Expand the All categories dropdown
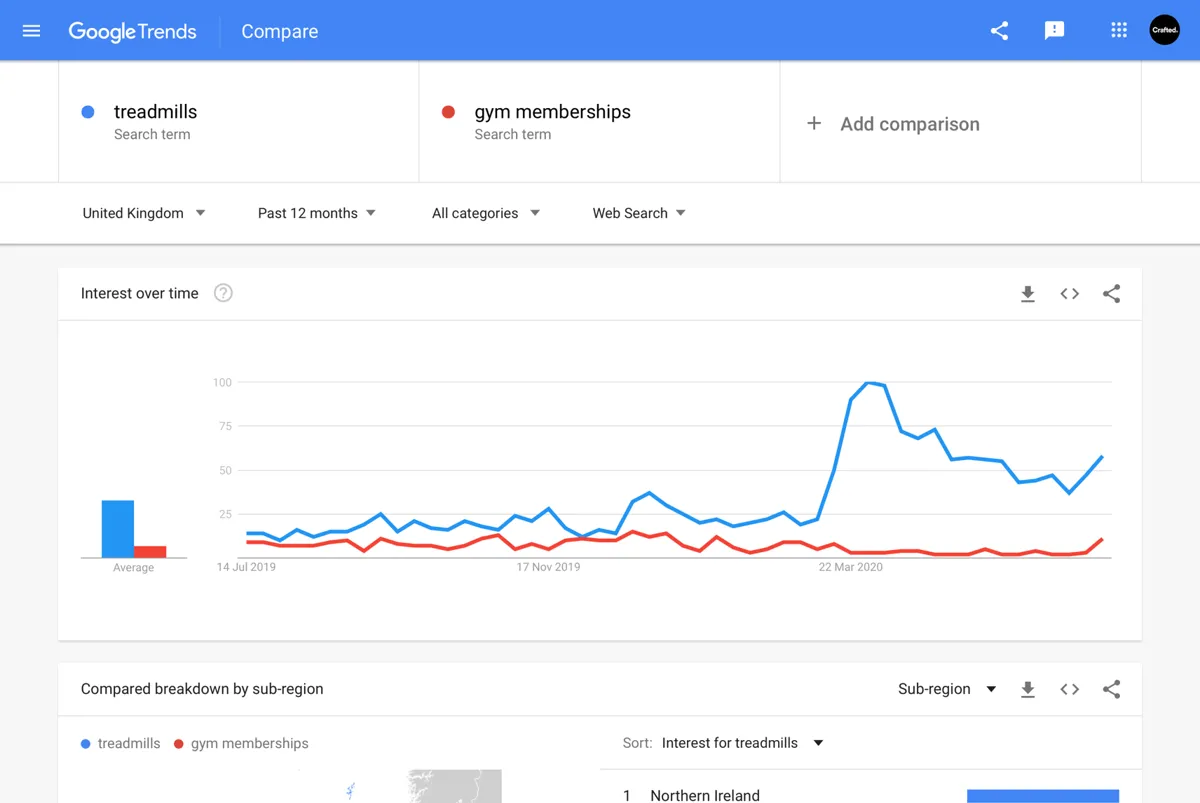1200x803 pixels. click(485, 213)
